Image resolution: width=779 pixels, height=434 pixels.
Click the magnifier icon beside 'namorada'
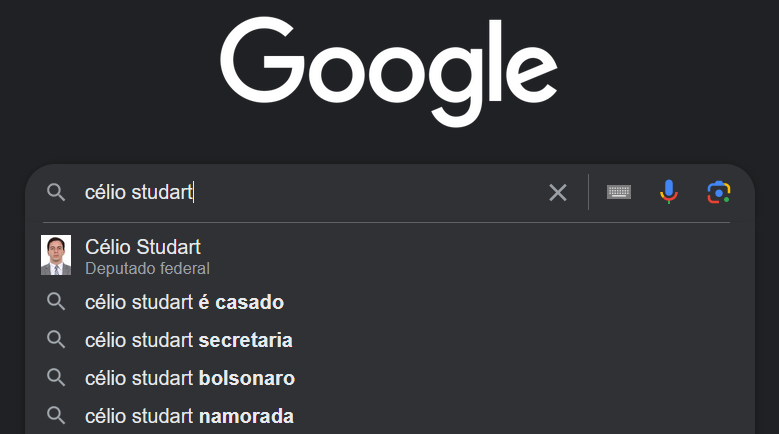coord(56,416)
